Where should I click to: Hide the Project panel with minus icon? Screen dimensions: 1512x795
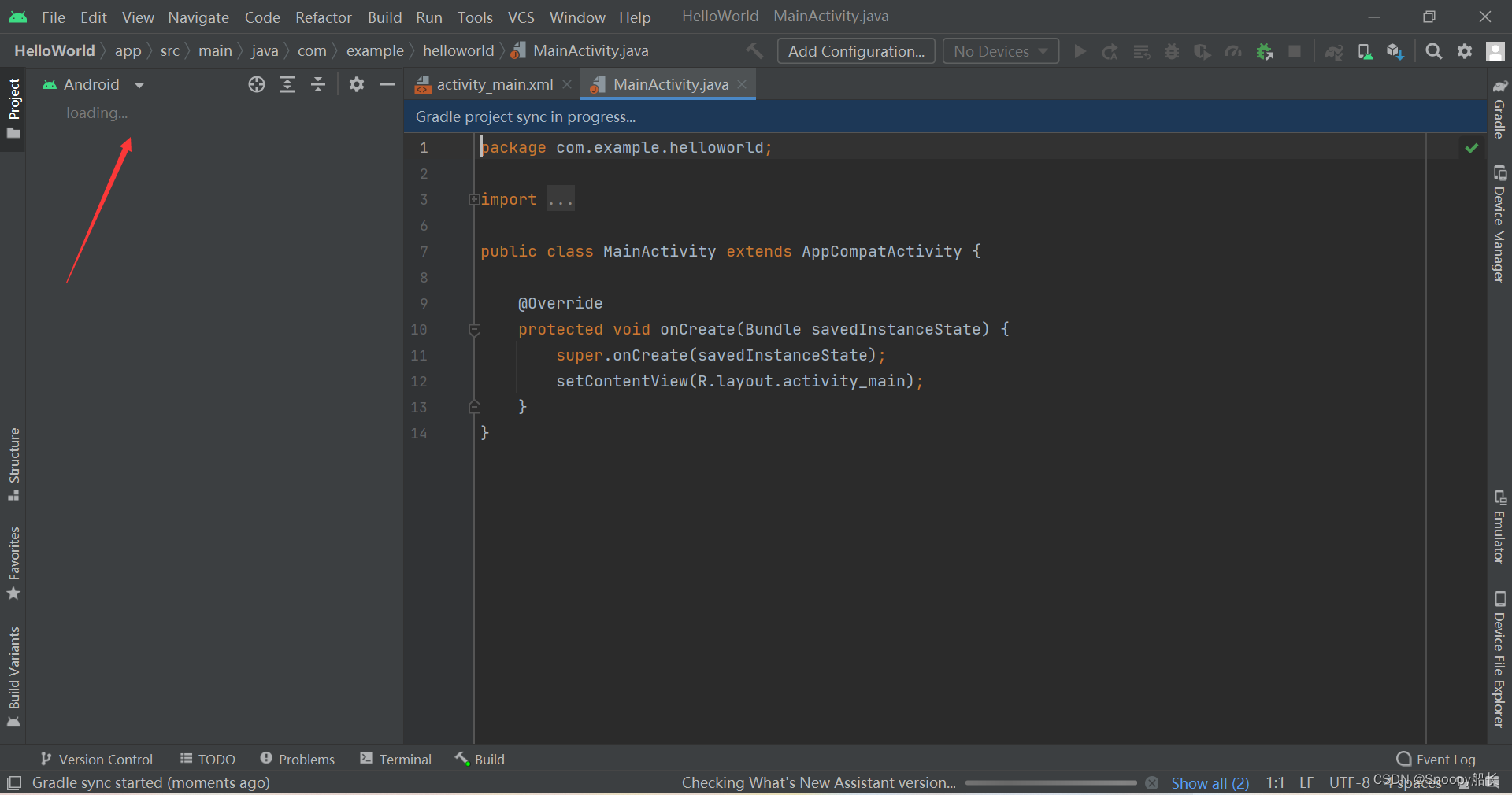[x=387, y=84]
